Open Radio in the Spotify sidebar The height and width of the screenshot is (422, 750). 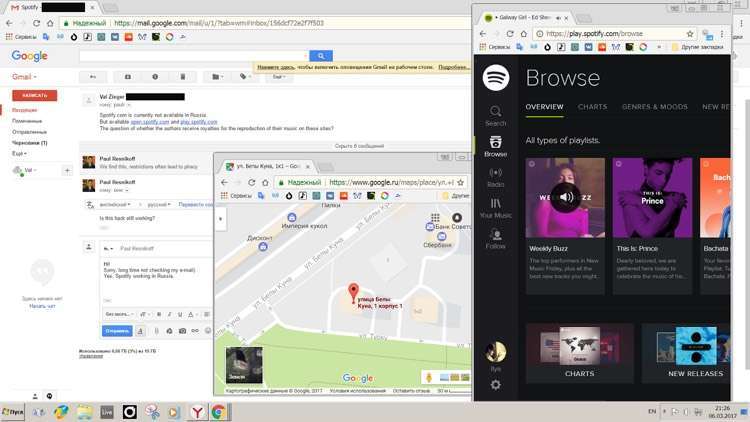496,177
